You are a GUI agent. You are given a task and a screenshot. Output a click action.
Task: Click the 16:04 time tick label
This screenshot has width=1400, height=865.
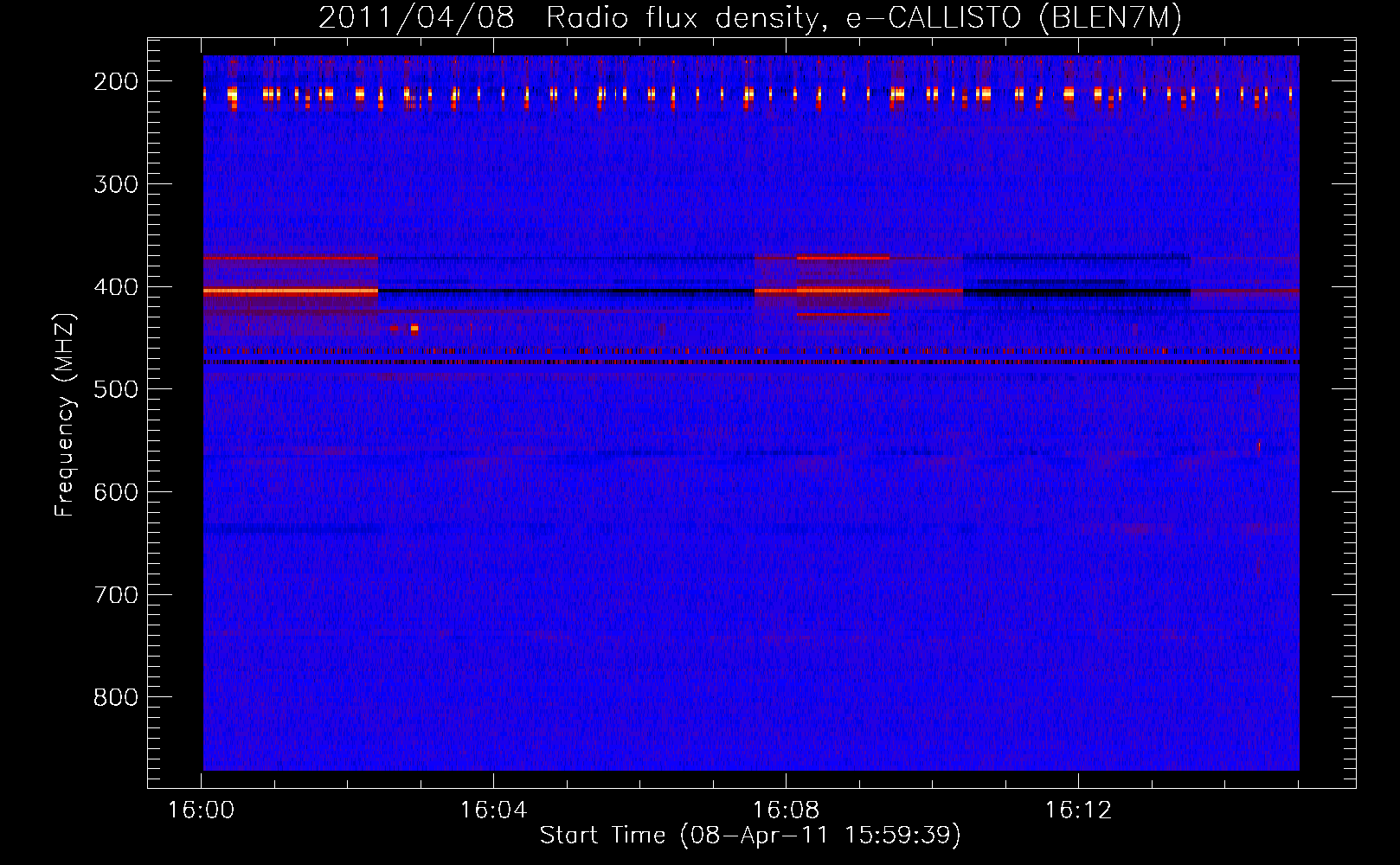click(x=493, y=811)
